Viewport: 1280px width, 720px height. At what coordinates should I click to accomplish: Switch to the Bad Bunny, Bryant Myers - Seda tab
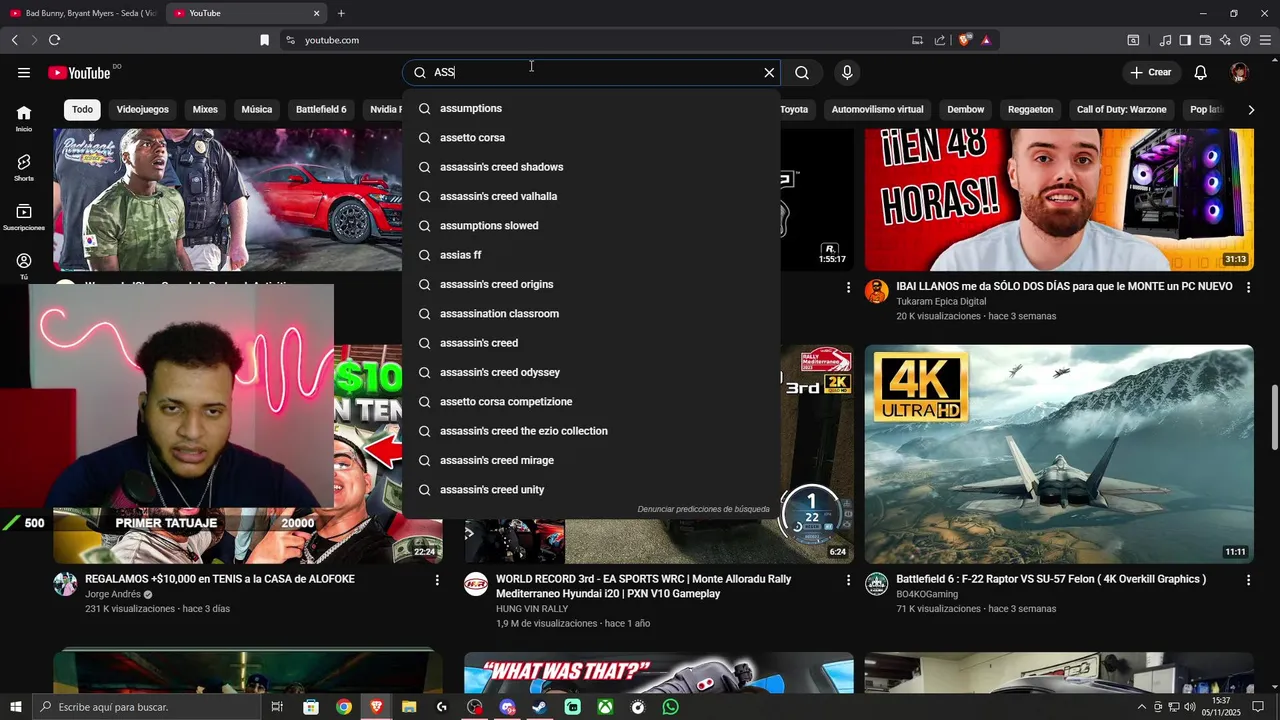[83, 13]
